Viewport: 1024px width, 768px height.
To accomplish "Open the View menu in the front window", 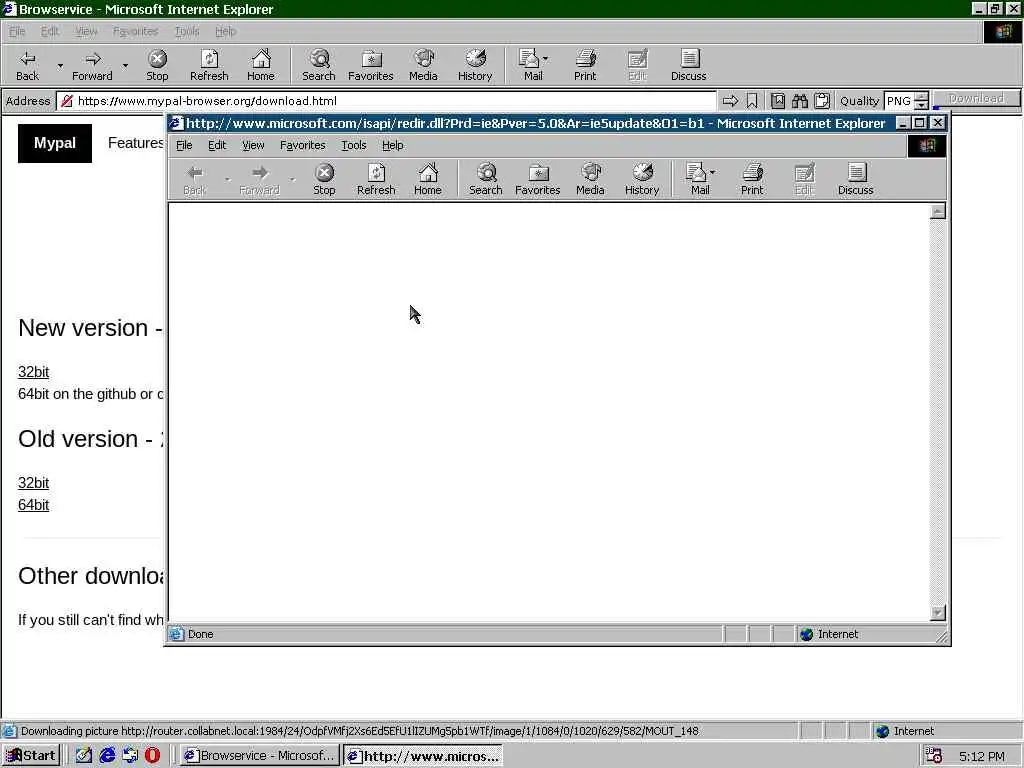I will click(x=253, y=145).
